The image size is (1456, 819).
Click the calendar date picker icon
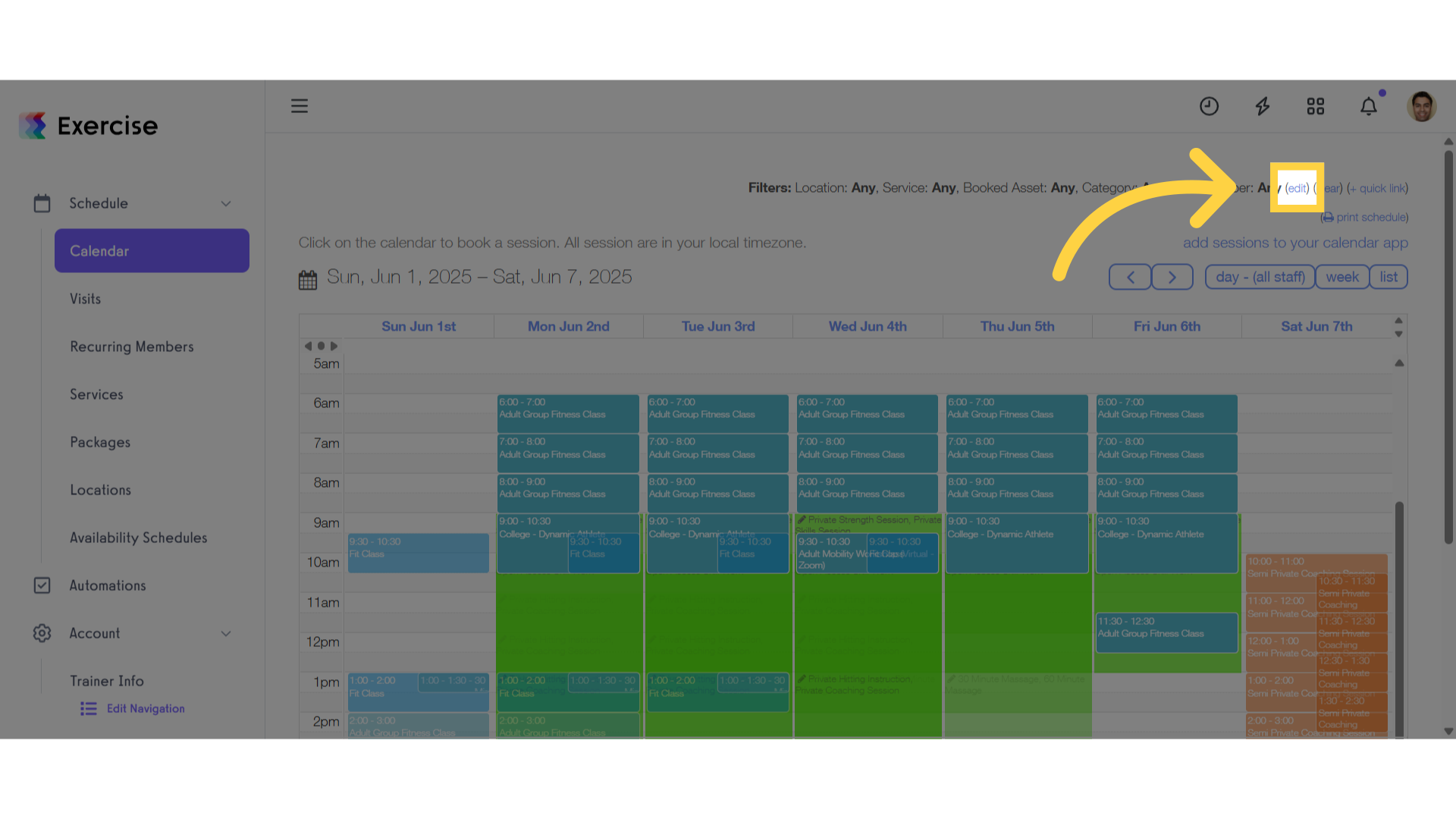pos(308,280)
